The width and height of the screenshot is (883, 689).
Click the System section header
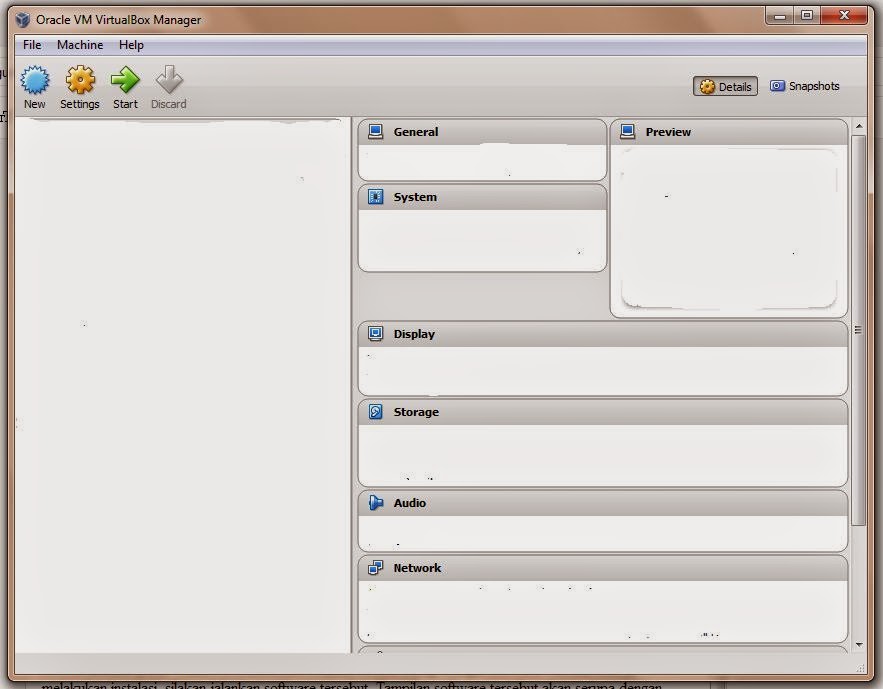point(483,197)
